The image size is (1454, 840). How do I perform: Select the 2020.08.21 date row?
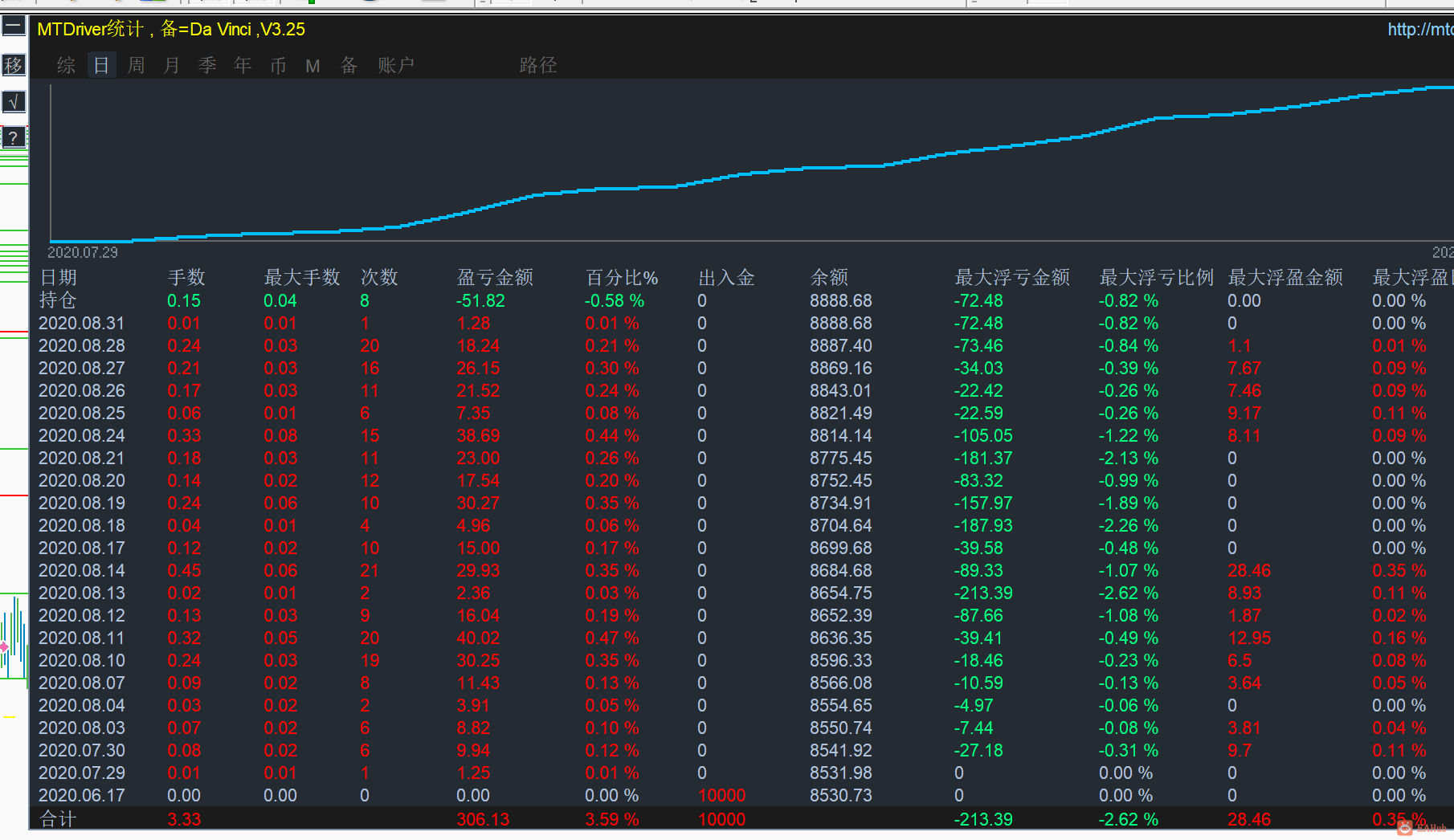(x=82, y=458)
